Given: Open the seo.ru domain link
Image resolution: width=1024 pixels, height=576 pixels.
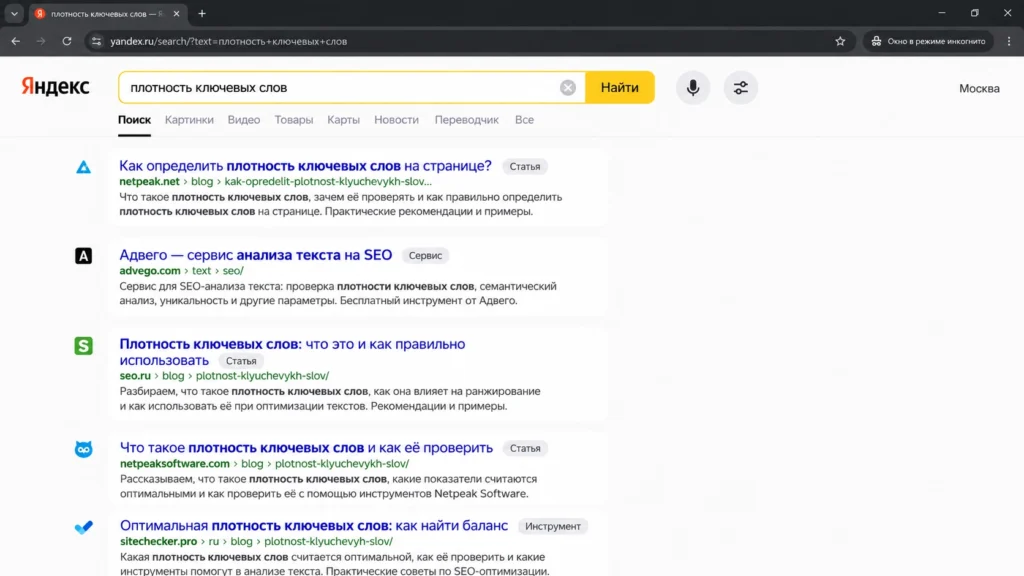Looking at the screenshot, I should (x=135, y=376).
